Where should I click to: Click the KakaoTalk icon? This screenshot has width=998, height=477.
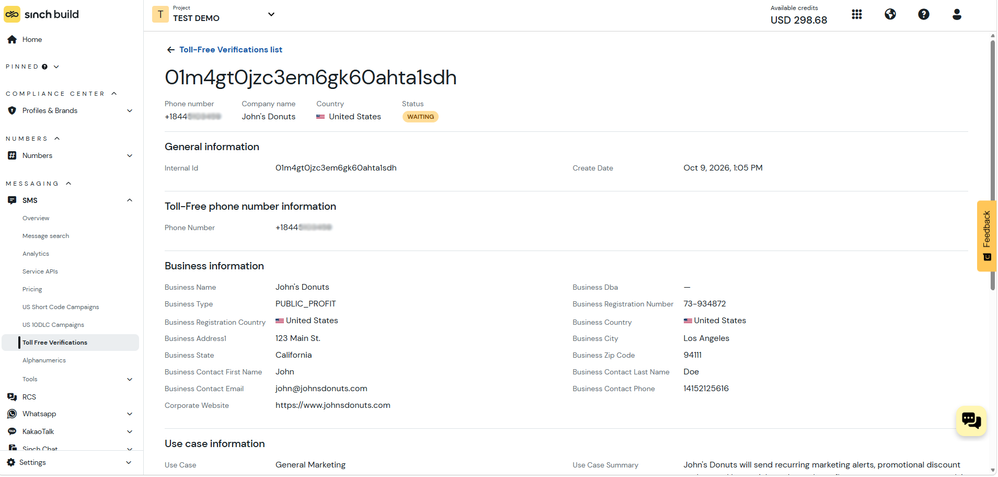[11, 431]
